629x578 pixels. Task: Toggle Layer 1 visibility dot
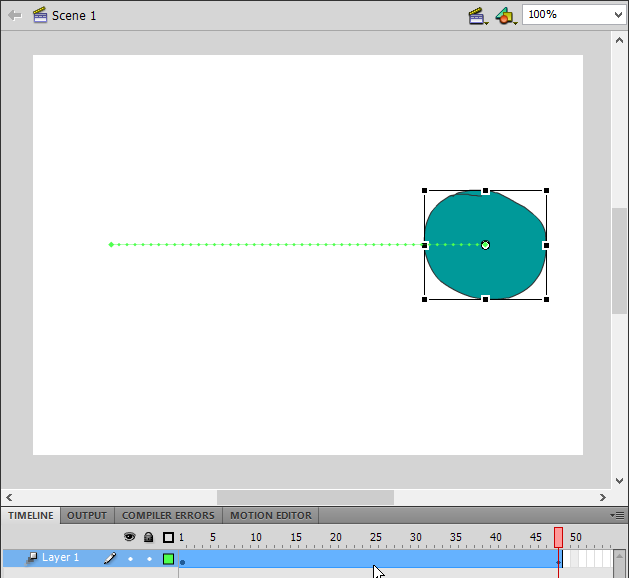point(130,559)
